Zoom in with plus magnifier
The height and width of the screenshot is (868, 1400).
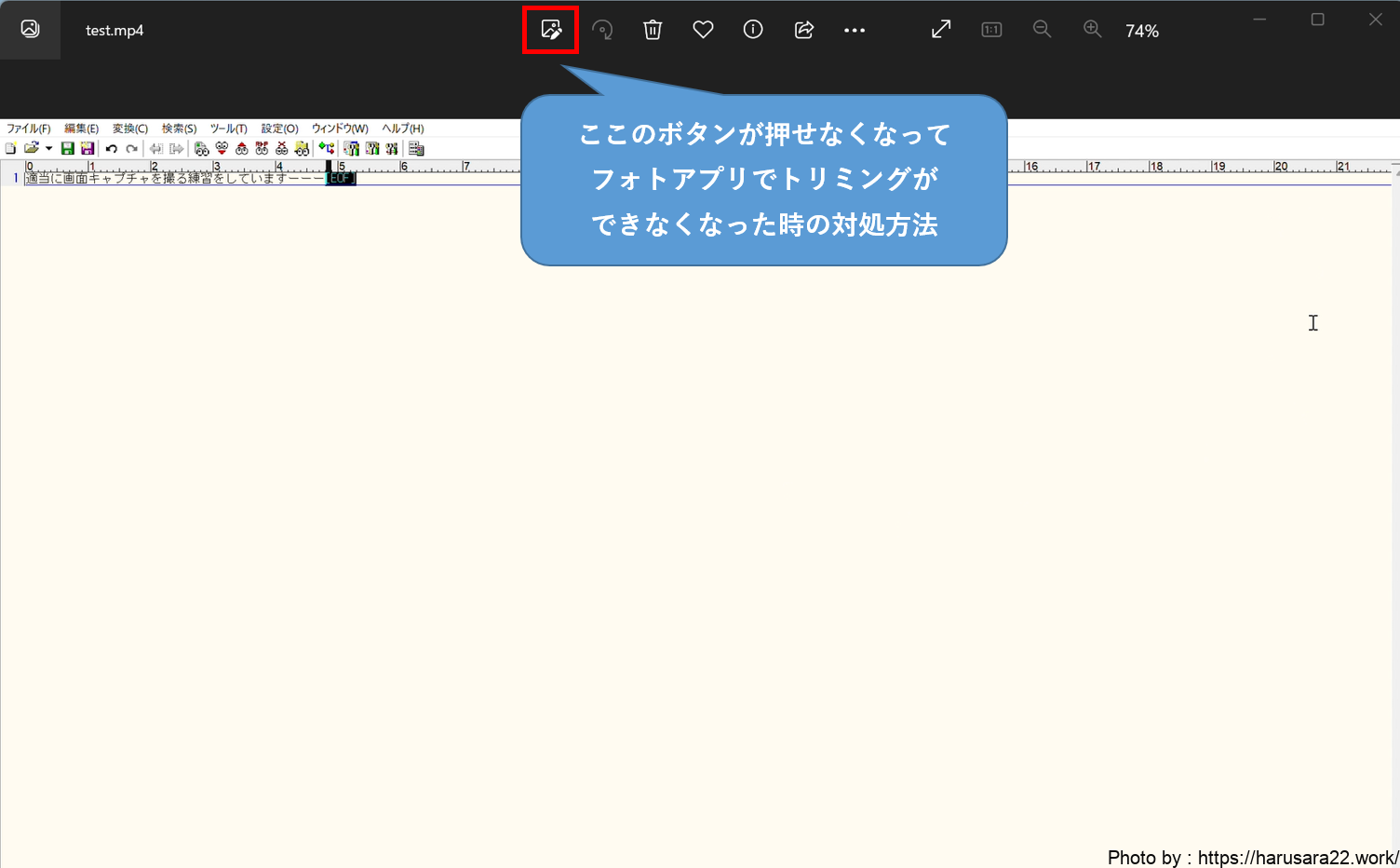(1092, 30)
